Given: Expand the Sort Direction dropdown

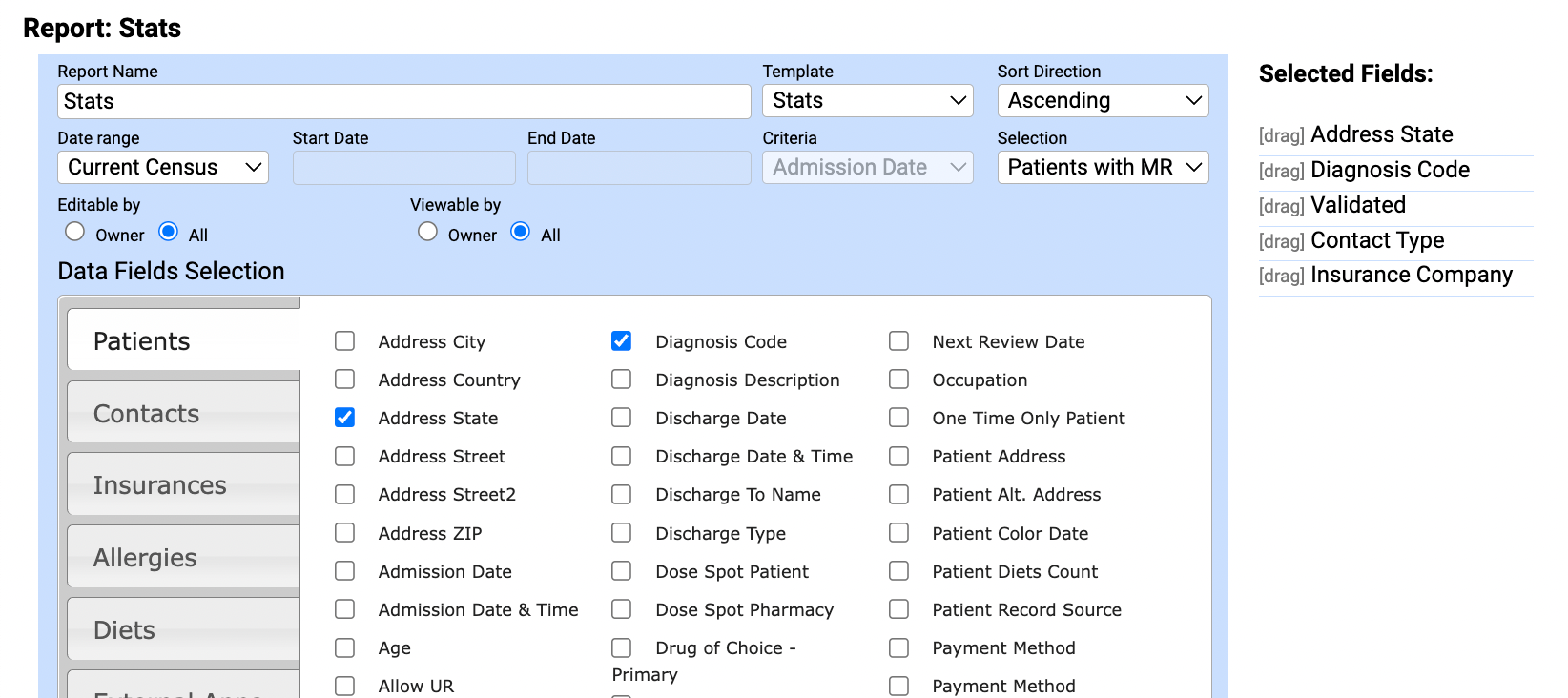Looking at the screenshot, I should coord(1103,101).
